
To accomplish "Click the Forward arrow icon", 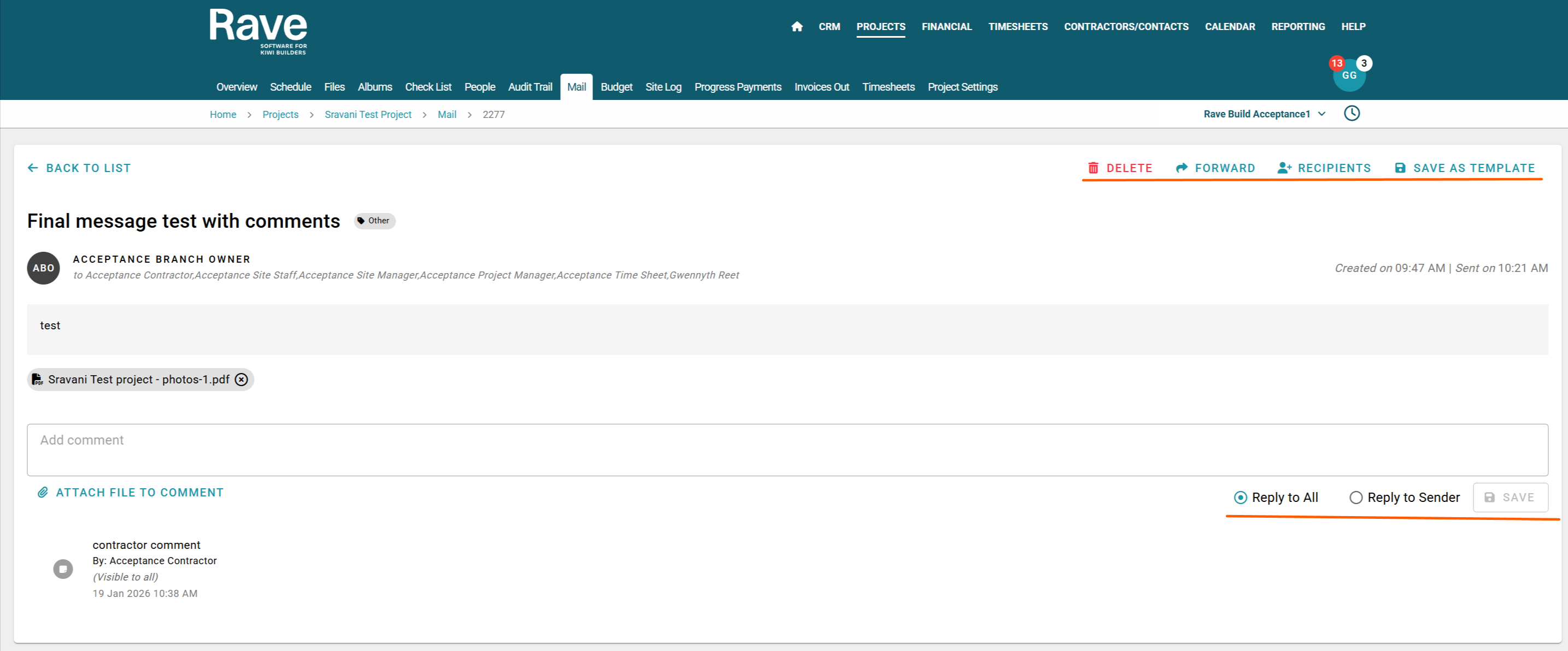I will [x=1182, y=168].
